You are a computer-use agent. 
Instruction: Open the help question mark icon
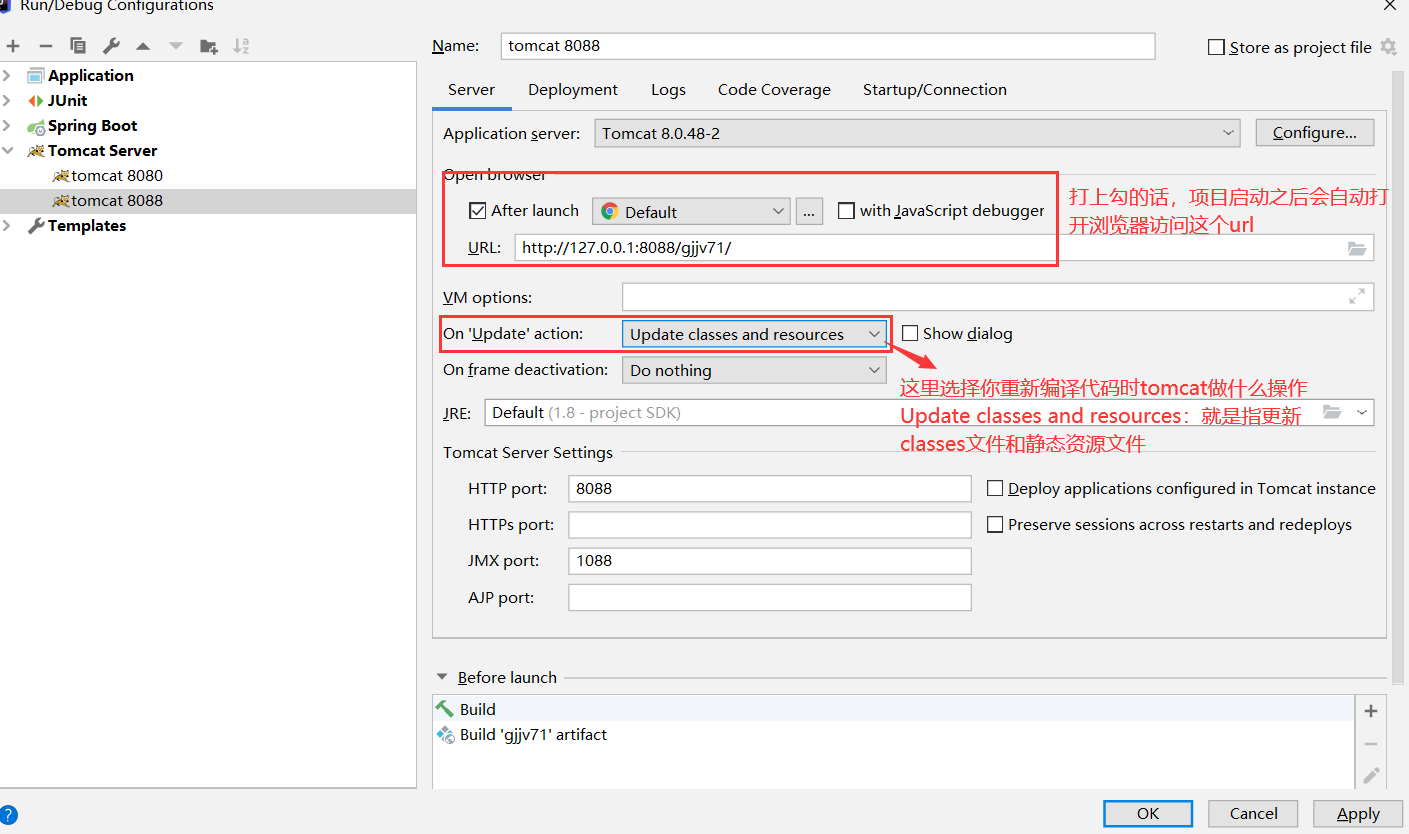(9, 814)
